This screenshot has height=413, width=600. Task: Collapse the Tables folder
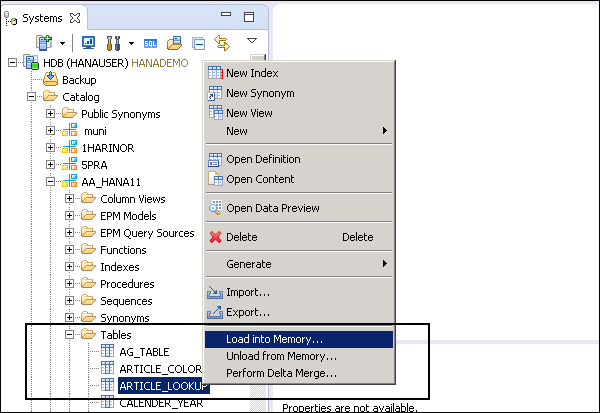point(69,335)
